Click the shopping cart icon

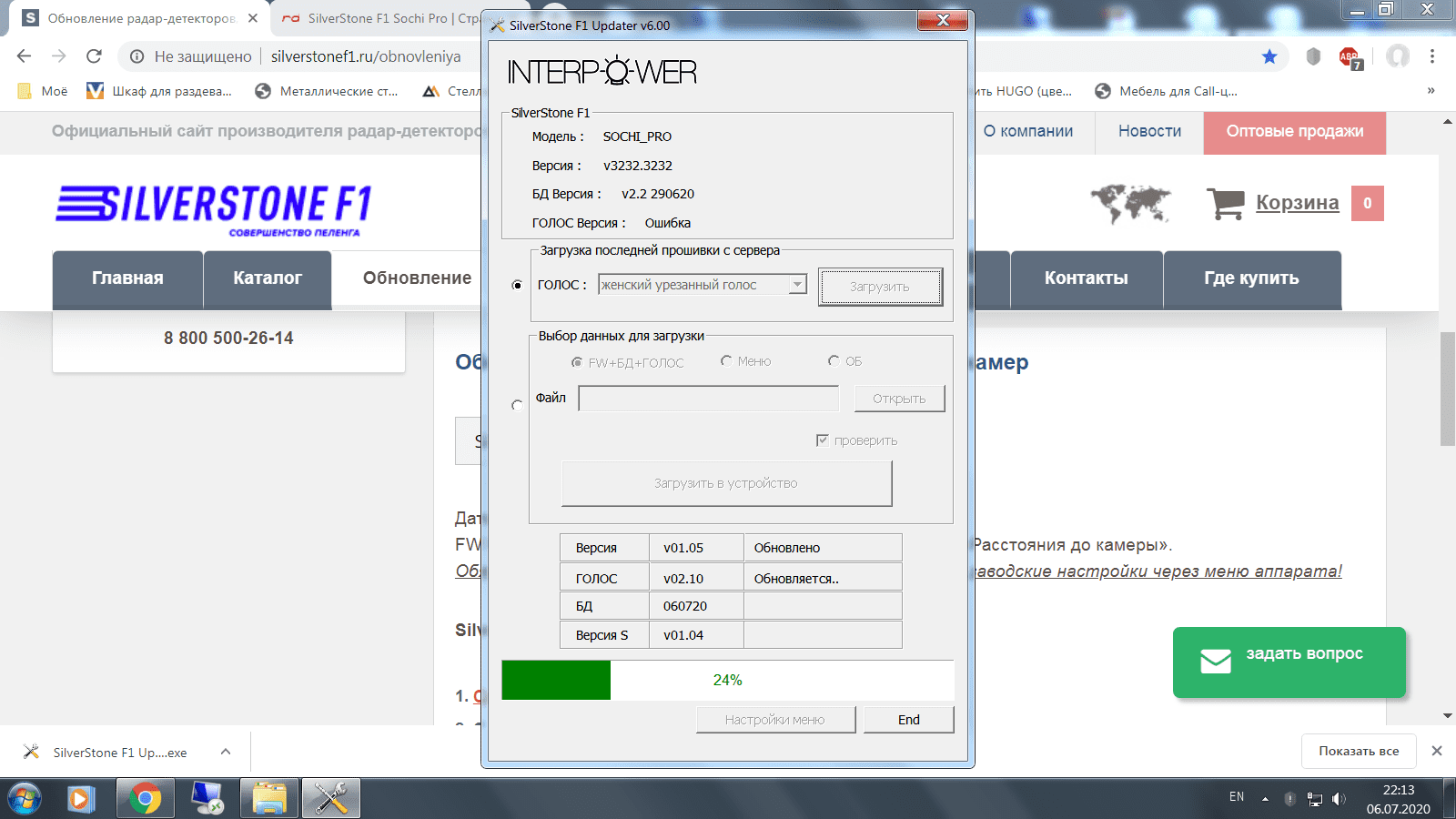pyautogui.click(x=1225, y=203)
